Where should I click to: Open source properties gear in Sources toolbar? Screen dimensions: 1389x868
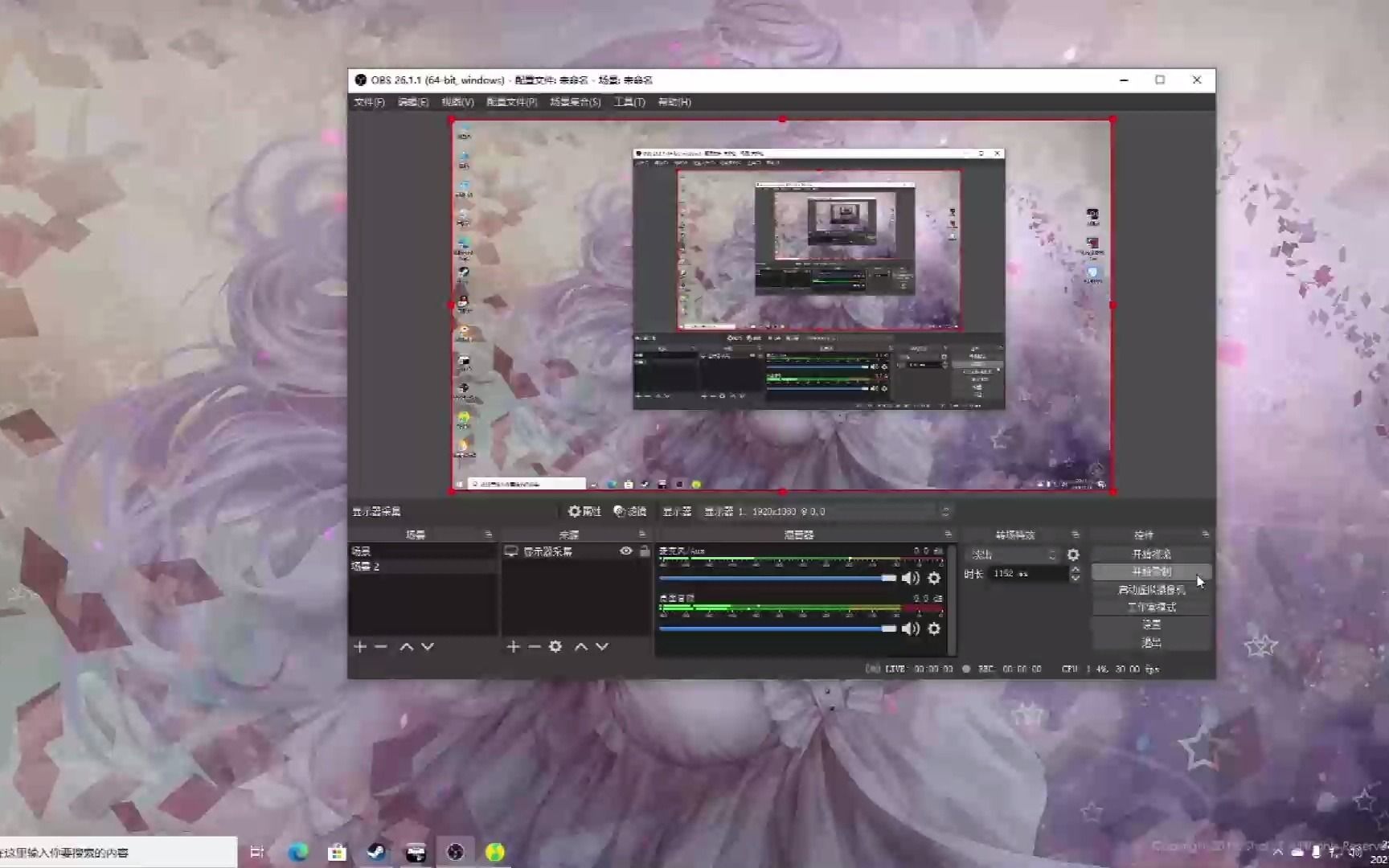click(x=555, y=647)
